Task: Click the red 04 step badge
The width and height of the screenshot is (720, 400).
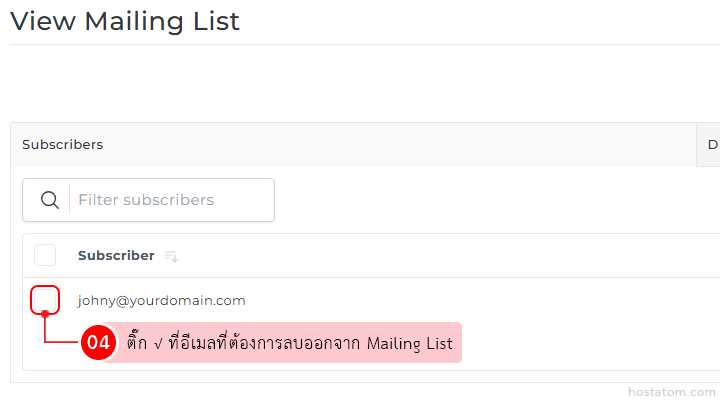Action: (x=98, y=343)
